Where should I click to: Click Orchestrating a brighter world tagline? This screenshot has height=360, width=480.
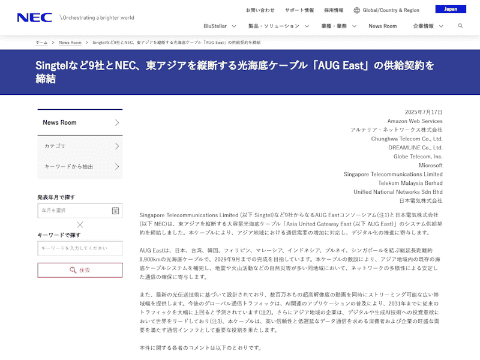pyautogui.click(x=97, y=18)
